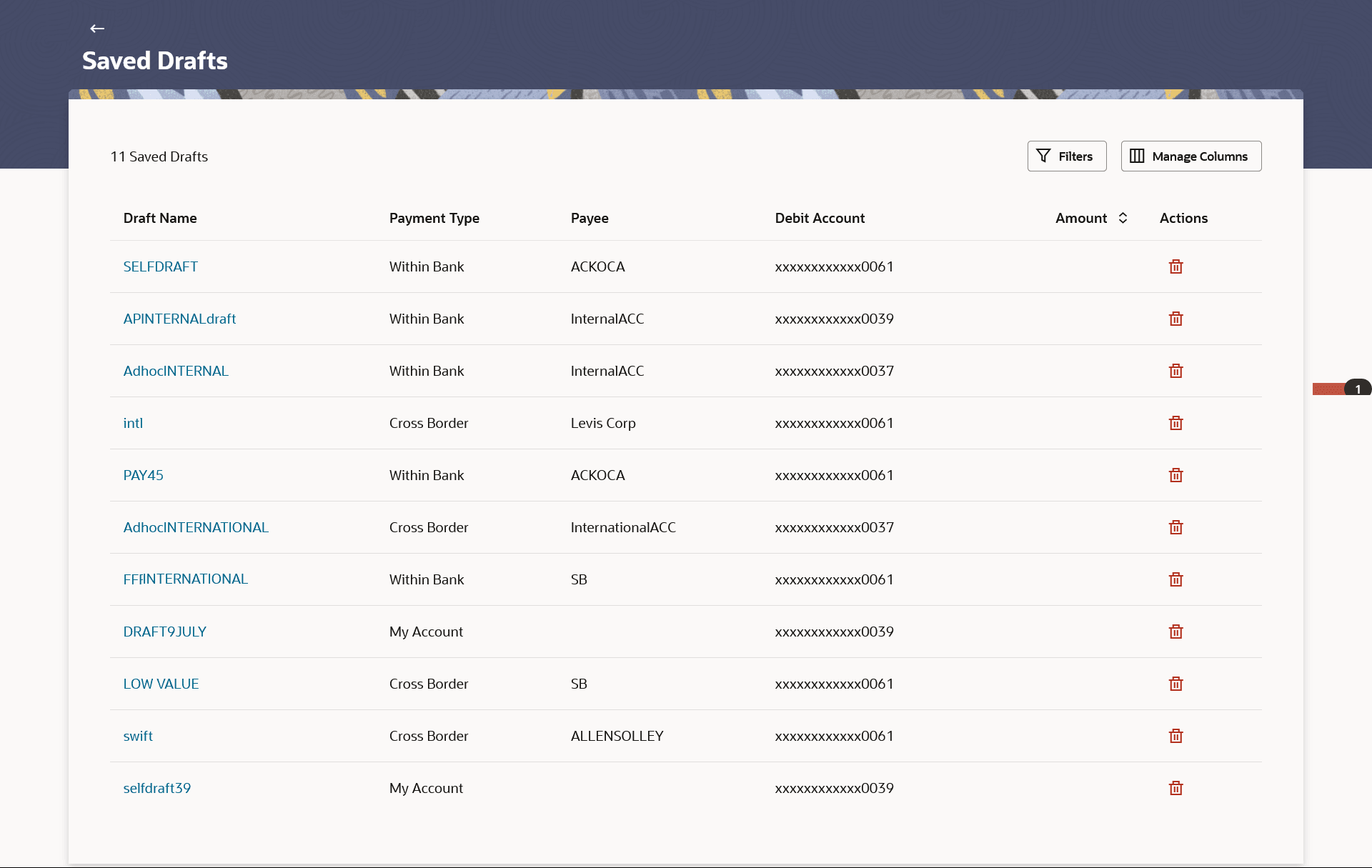Open the AdhocINTERNAL draft
1372x868 pixels.
tap(176, 371)
